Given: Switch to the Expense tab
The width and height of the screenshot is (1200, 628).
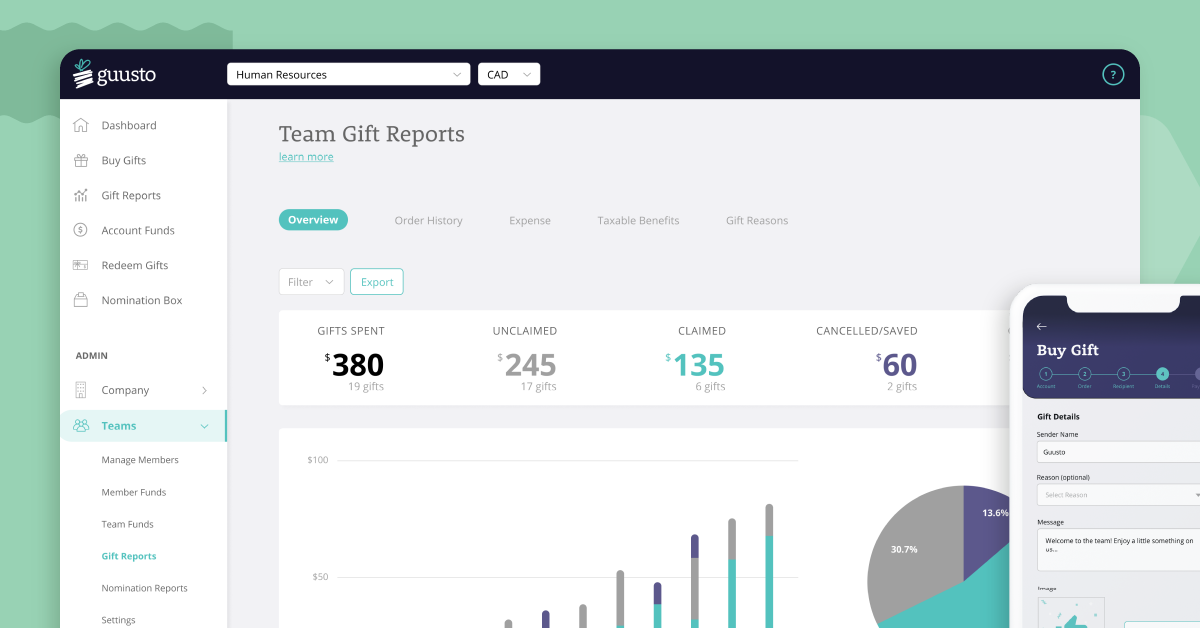Looking at the screenshot, I should [530, 221].
